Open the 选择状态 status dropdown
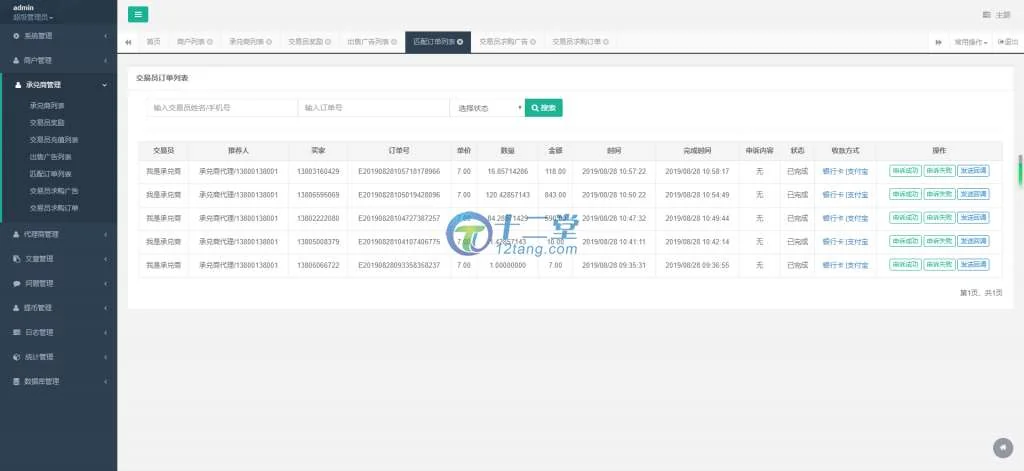The width and height of the screenshot is (1024, 471). coord(487,108)
